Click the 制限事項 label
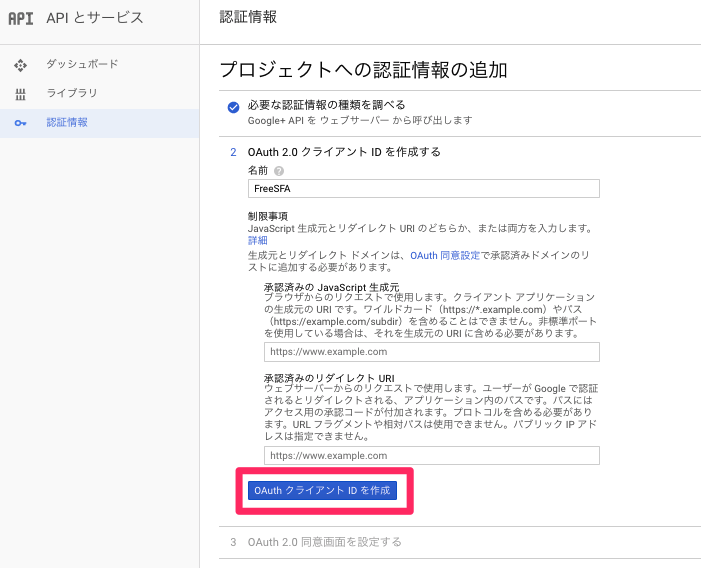The height and width of the screenshot is (568, 701). click(268, 216)
